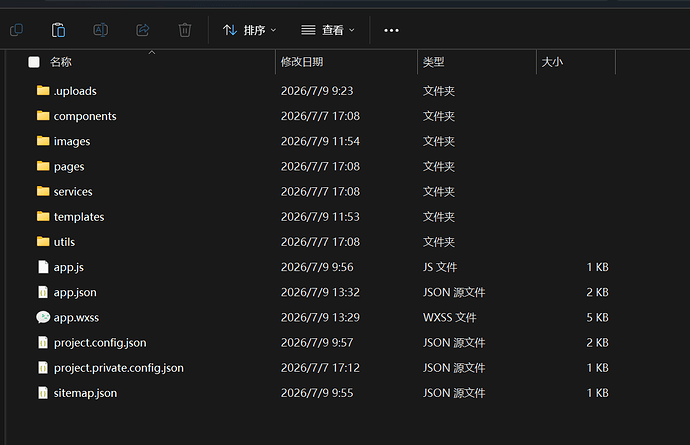Click the pages folder icon
The image size is (690, 445).
43,165
